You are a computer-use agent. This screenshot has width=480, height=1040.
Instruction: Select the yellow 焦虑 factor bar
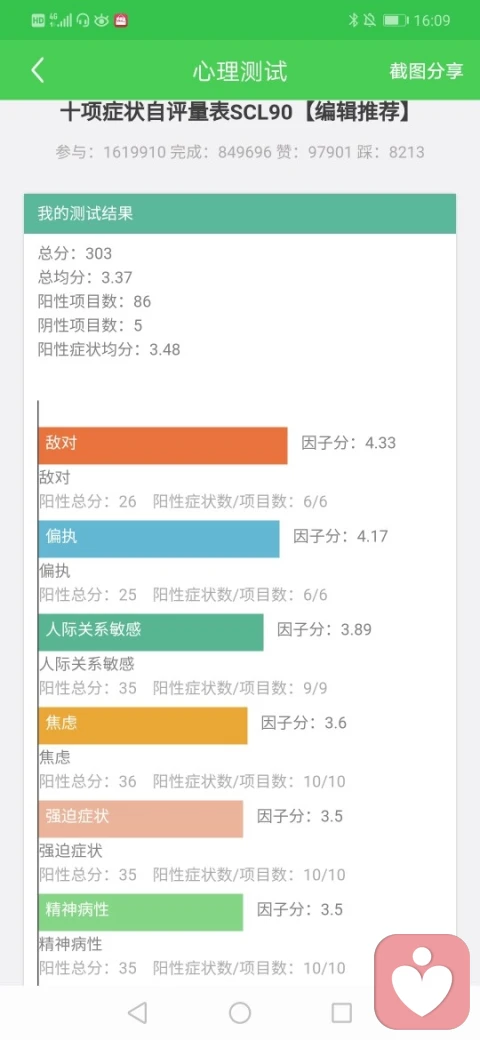[x=143, y=725]
